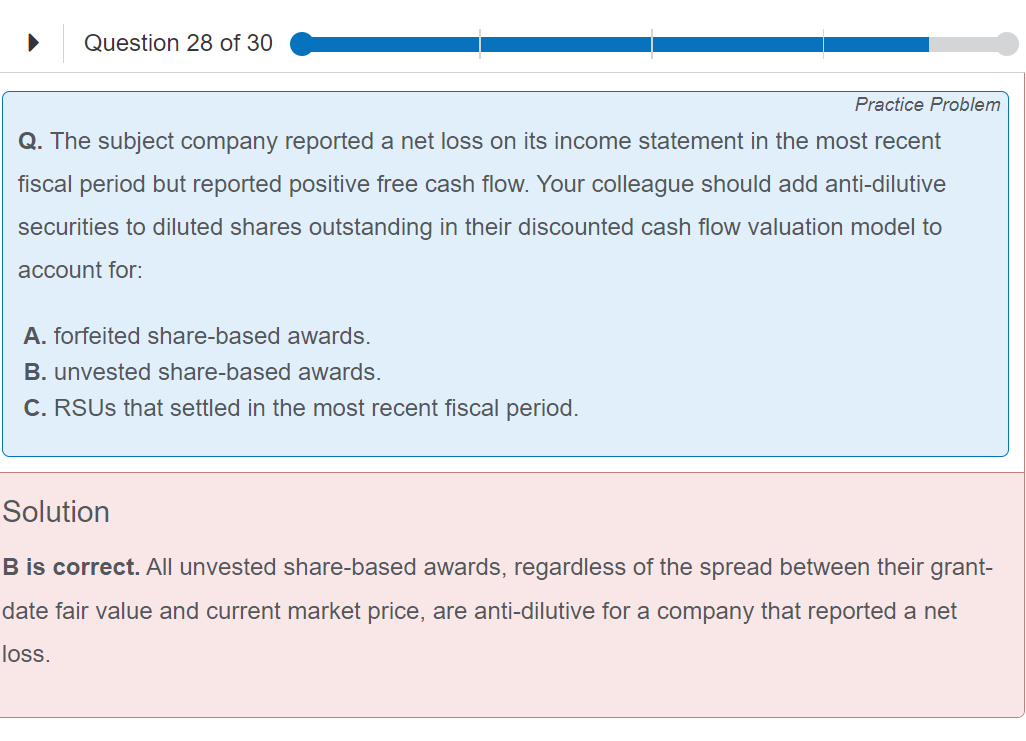Screen dimensions: 1026x741
Task: Click the bold "B is correct." text
Action: (71, 568)
